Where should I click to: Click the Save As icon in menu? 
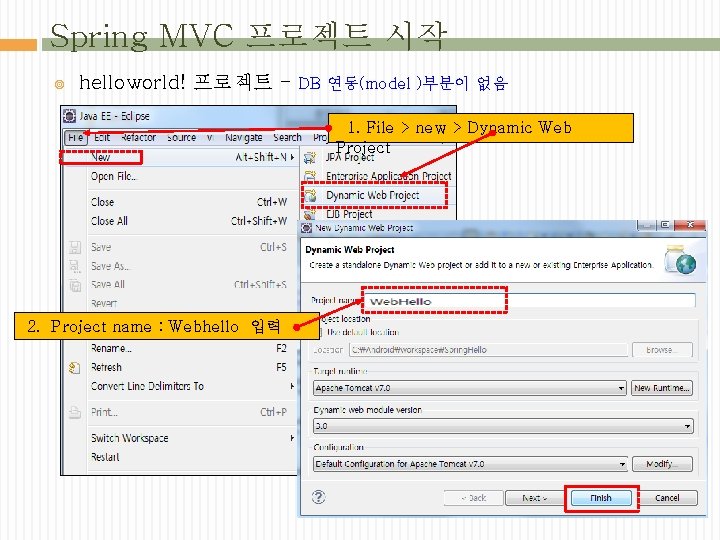(x=75, y=266)
